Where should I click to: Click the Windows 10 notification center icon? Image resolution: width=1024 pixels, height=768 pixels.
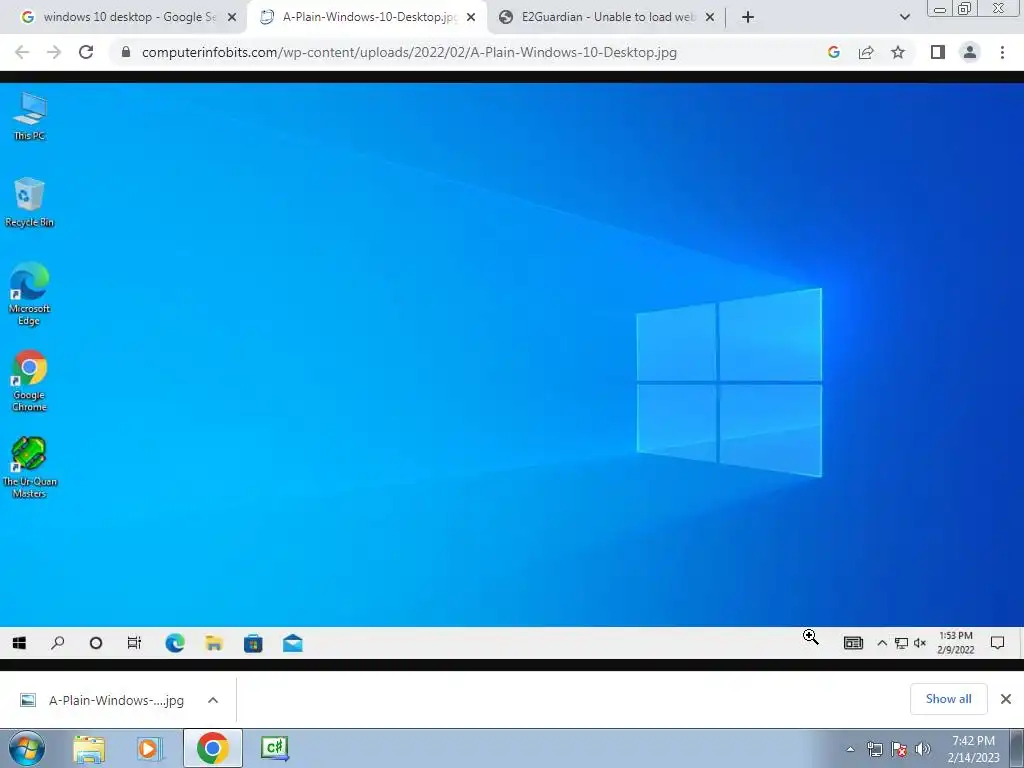click(997, 643)
